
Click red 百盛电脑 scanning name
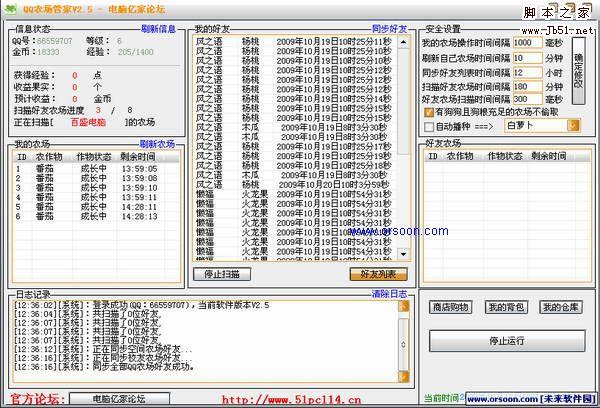point(88,122)
